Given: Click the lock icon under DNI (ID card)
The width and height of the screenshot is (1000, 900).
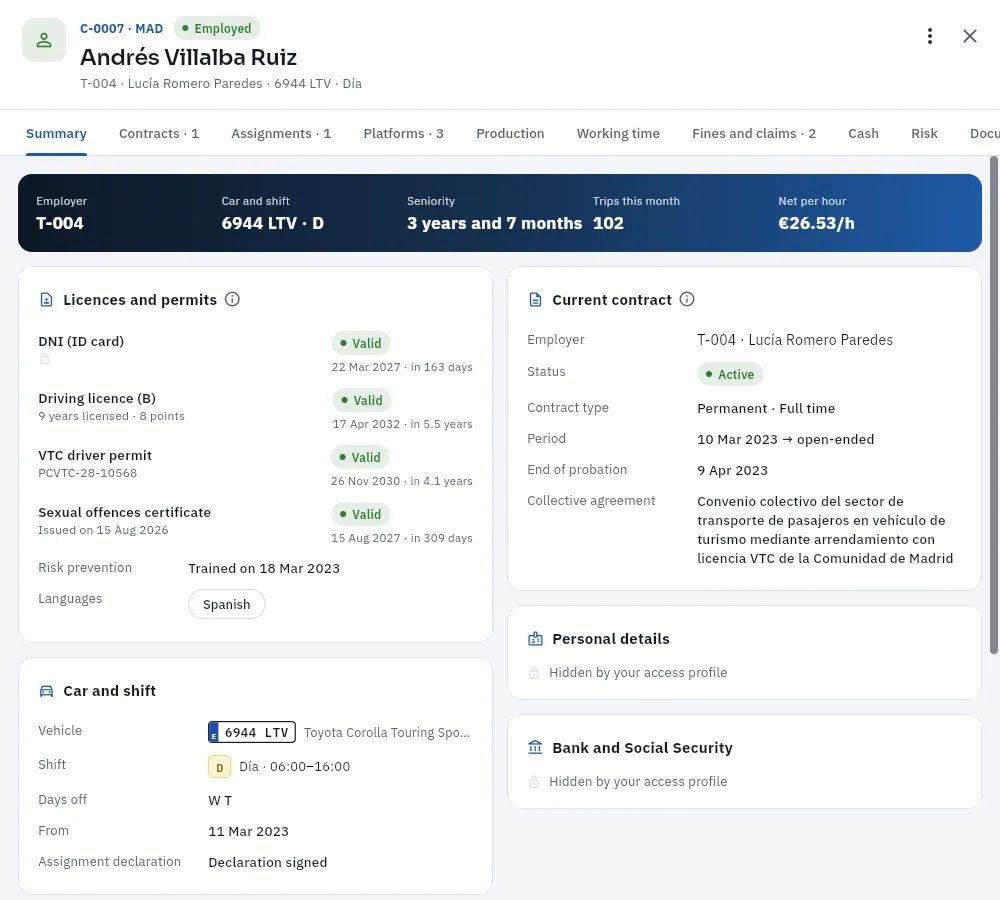Looking at the screenshot, I should click(x=44, y=358).
